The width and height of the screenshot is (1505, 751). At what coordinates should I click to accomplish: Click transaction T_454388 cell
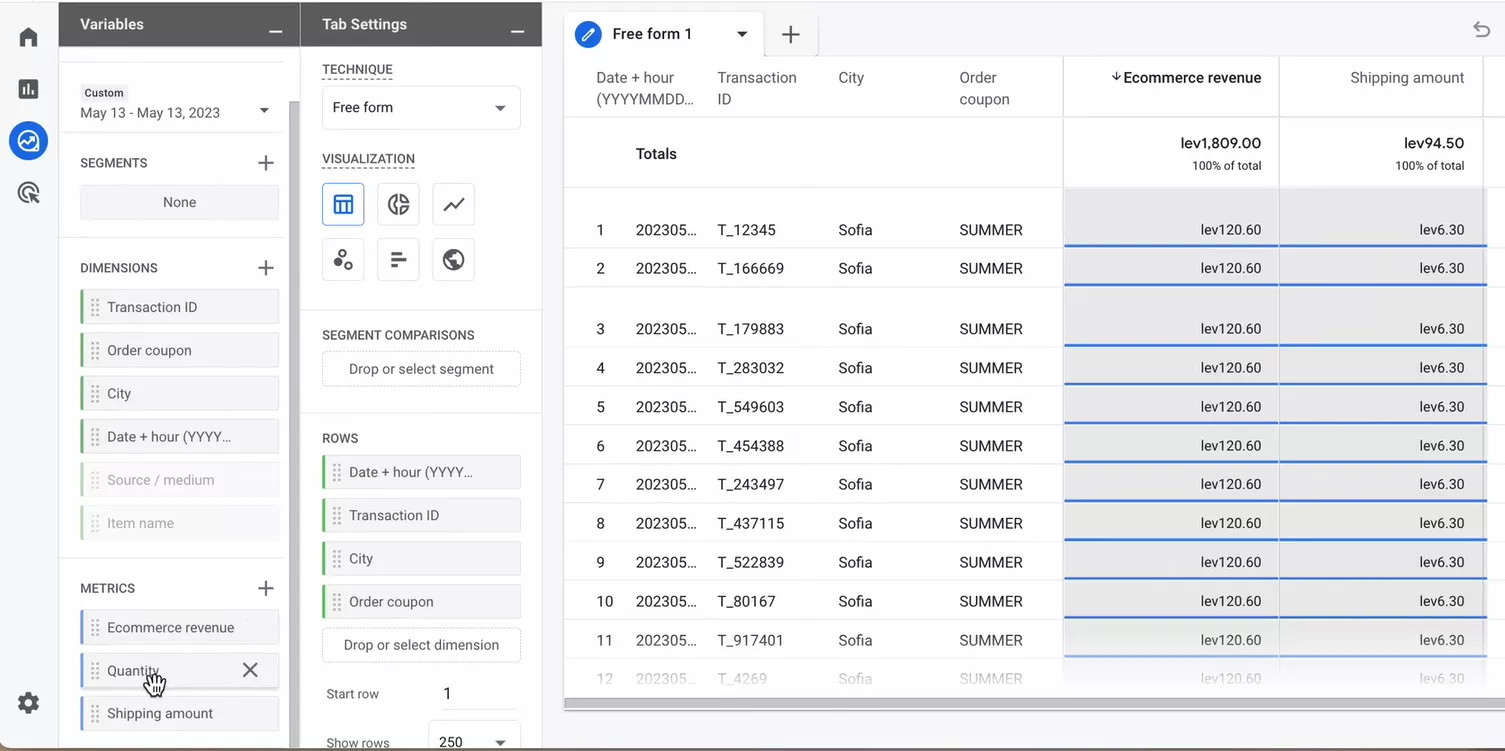(751, 445)
